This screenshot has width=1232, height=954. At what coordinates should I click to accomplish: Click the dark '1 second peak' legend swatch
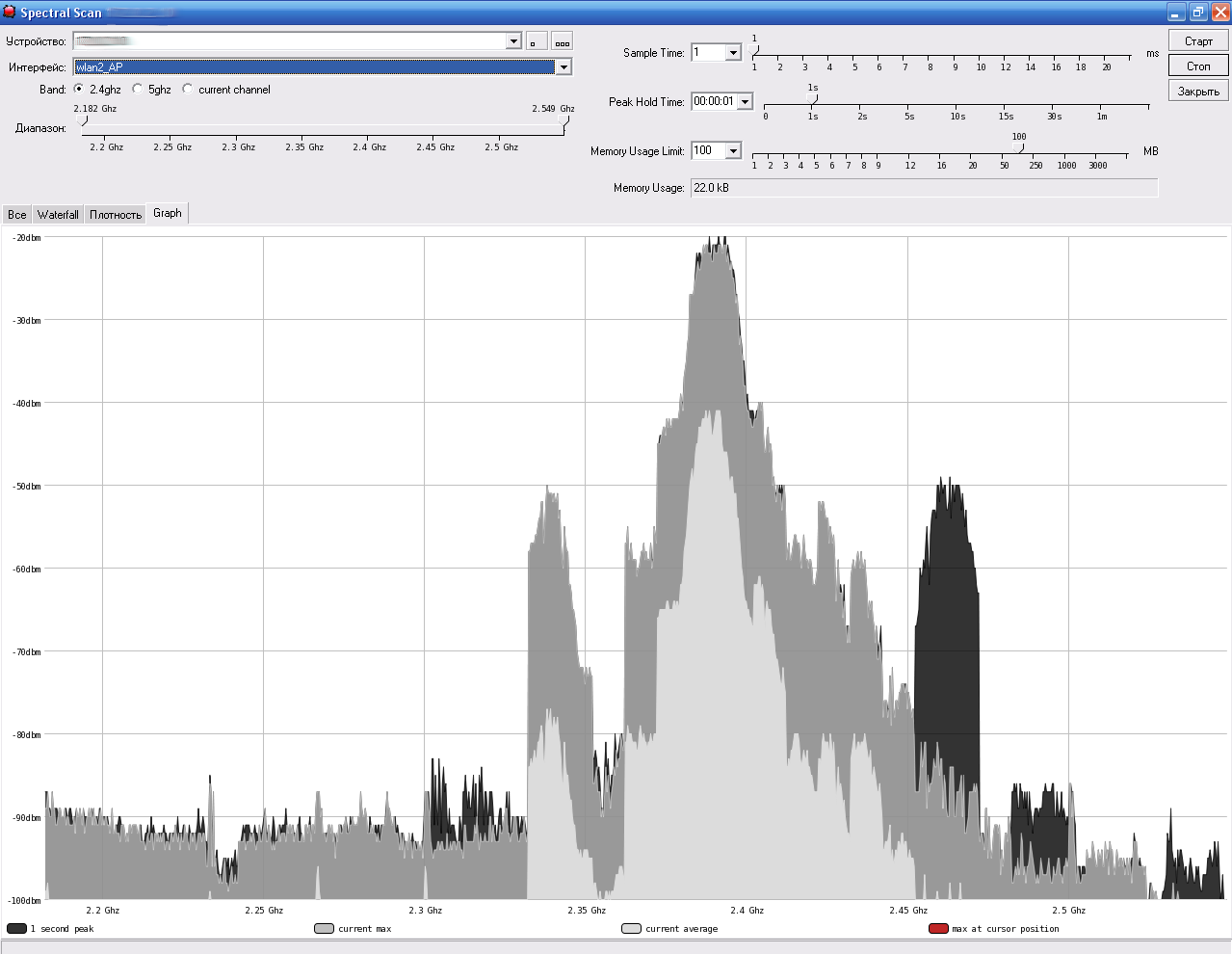tap(16, 929)
